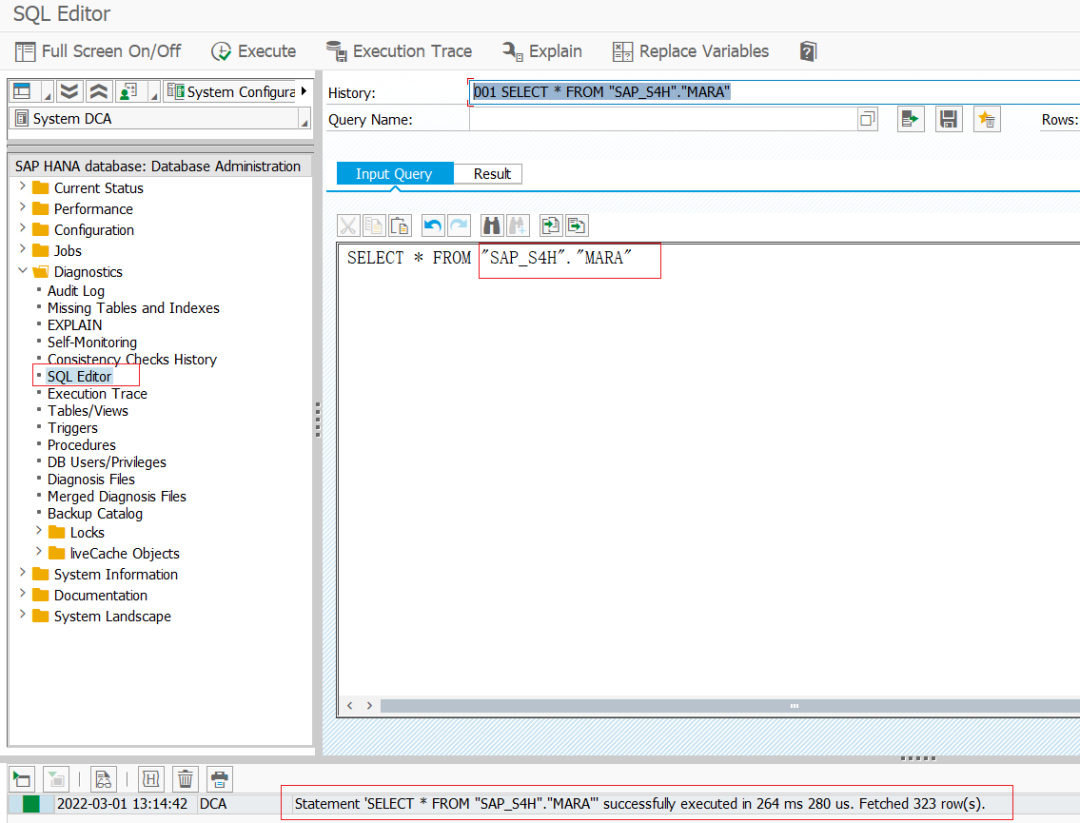
Task: Select the successful statement log message
Action: (x=640, y=804)
